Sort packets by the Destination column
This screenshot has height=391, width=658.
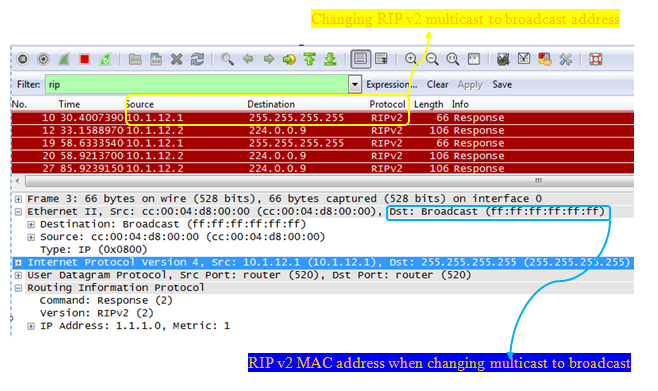[x=271, y=104]
